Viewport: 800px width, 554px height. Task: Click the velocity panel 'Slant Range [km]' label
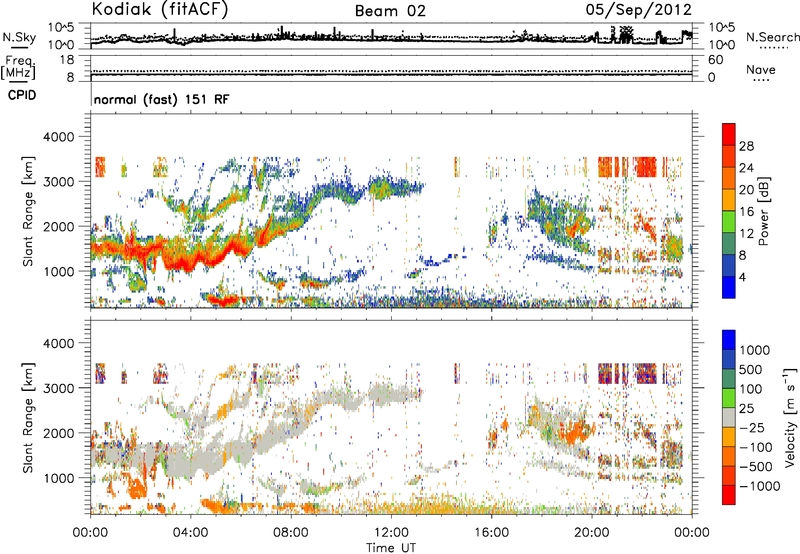click(x=28, y=417)
